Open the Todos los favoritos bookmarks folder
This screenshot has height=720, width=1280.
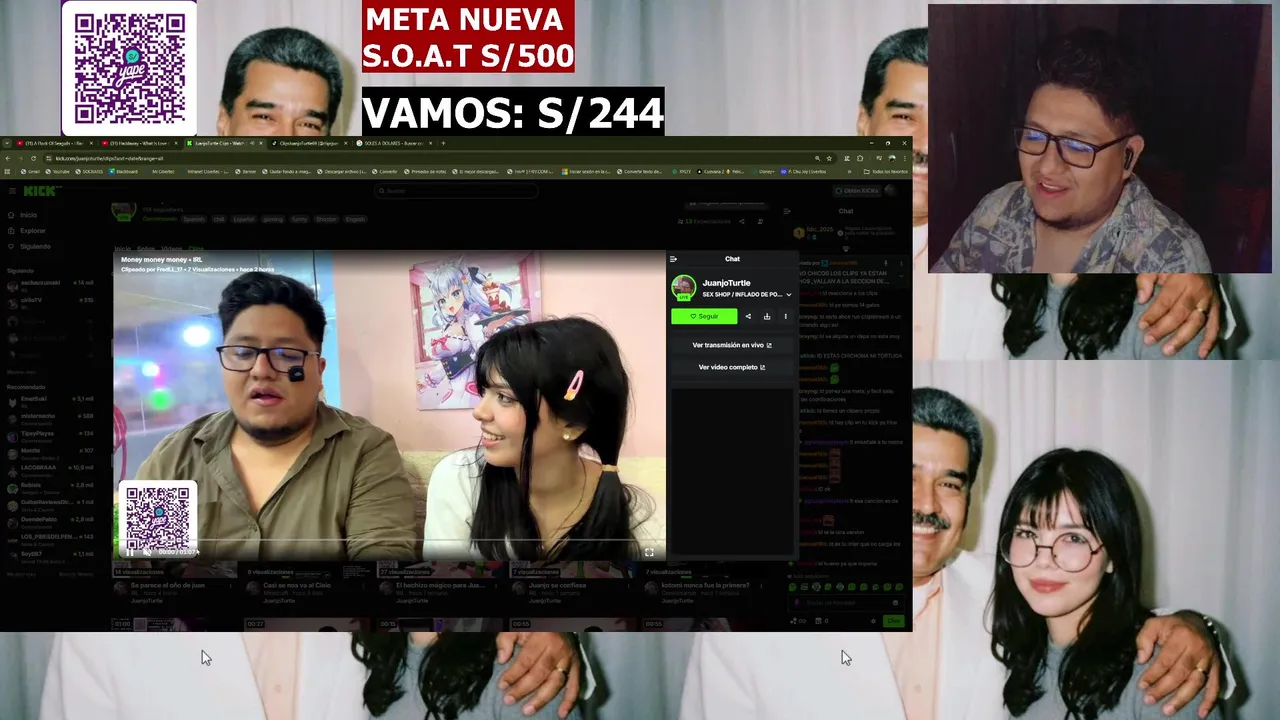886,171
